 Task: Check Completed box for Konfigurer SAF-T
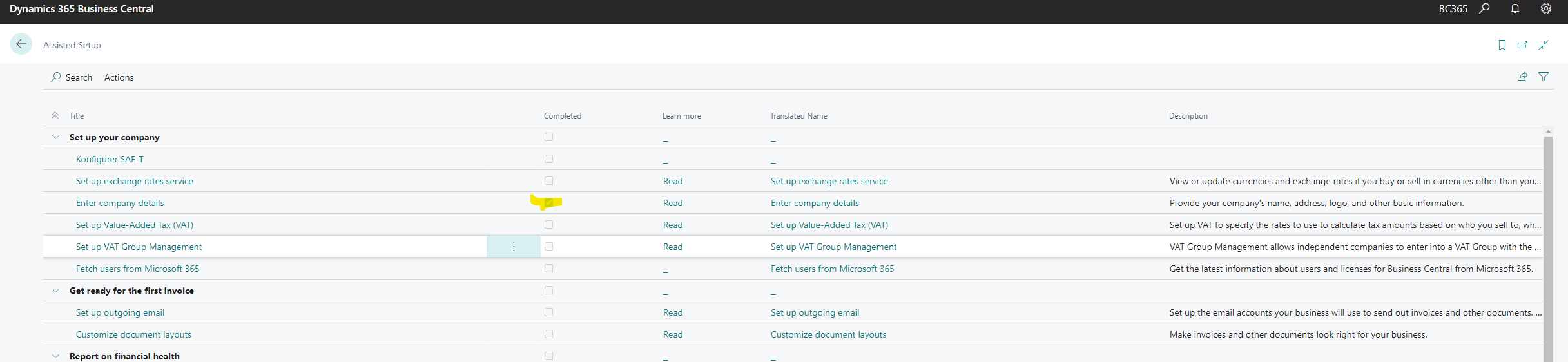point(548,159)
